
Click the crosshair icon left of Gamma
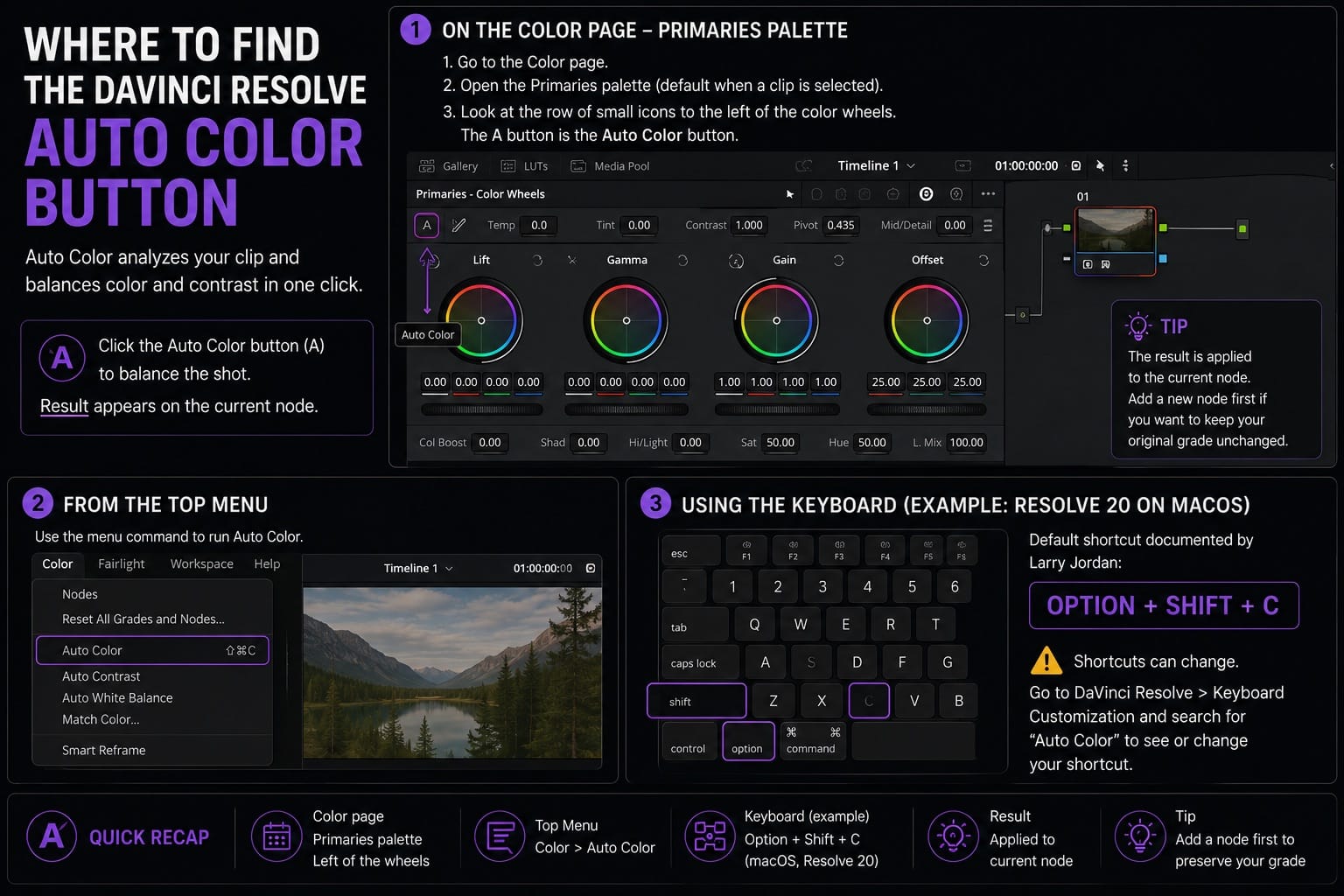click(x=571, y=260)
